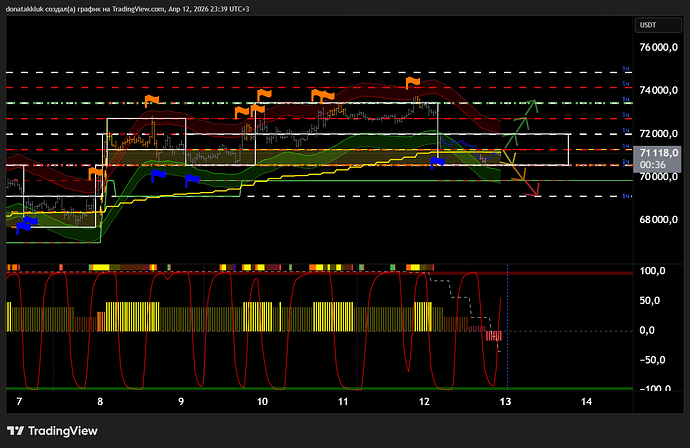
Task: Select date 9 on the time axis
Action: click(181, 401)
